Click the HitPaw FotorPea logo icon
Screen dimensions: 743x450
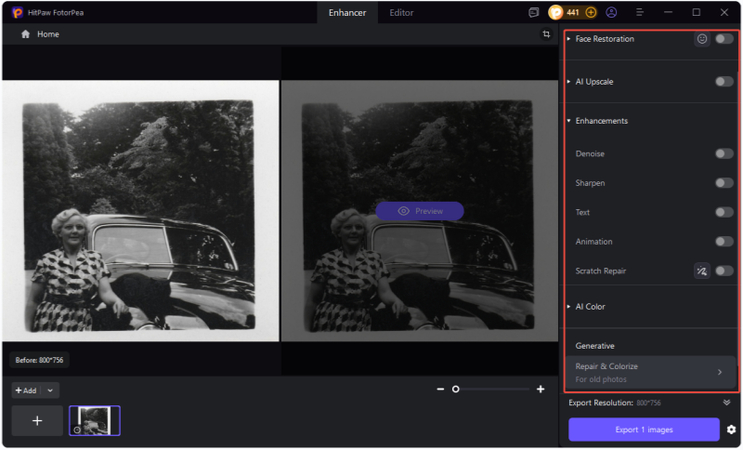coord(18,13)
